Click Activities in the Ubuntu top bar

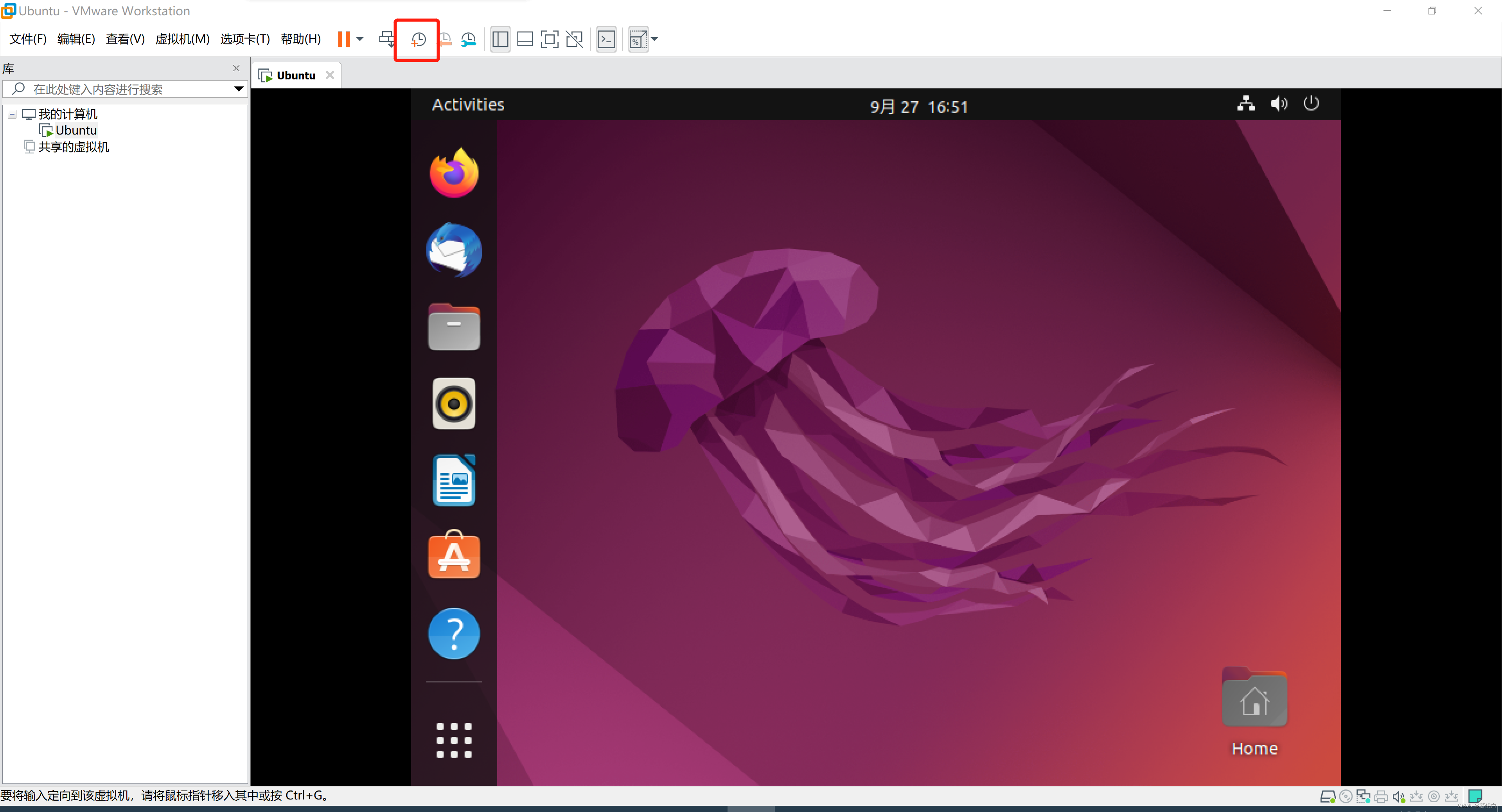click(468, 104)
